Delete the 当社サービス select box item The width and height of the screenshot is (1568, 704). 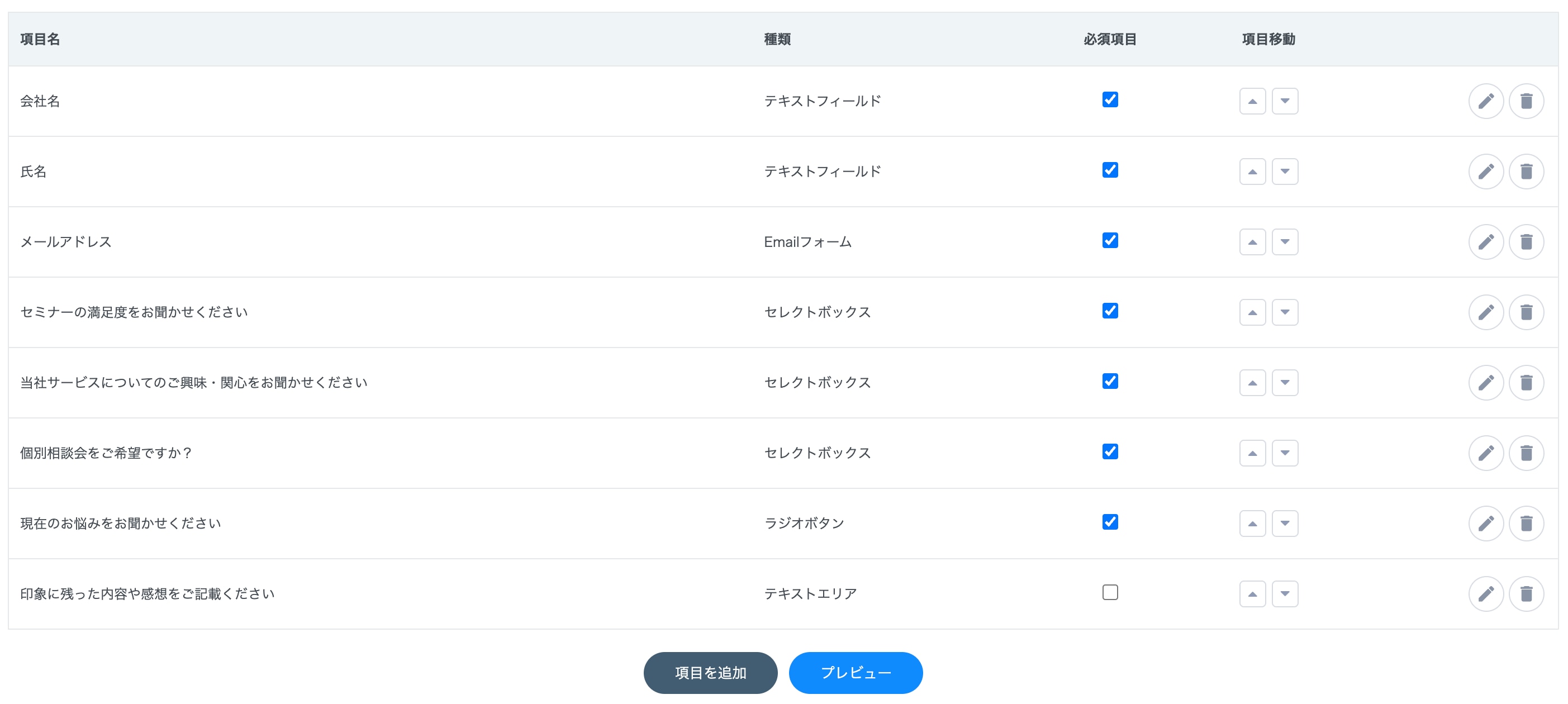click(1526, 383)
